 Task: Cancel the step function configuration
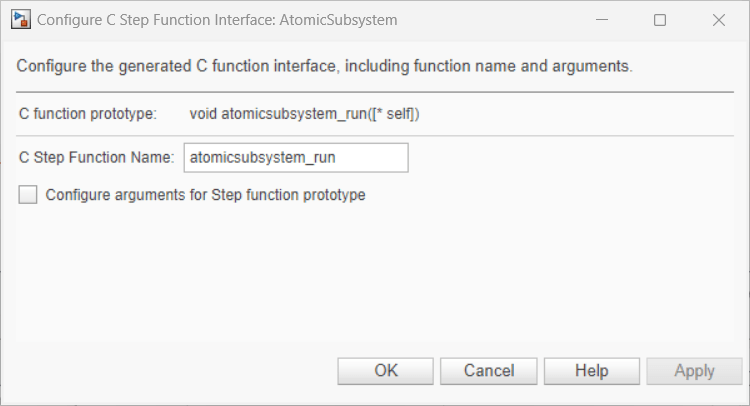pyautogui.click(x=489, y=371)
